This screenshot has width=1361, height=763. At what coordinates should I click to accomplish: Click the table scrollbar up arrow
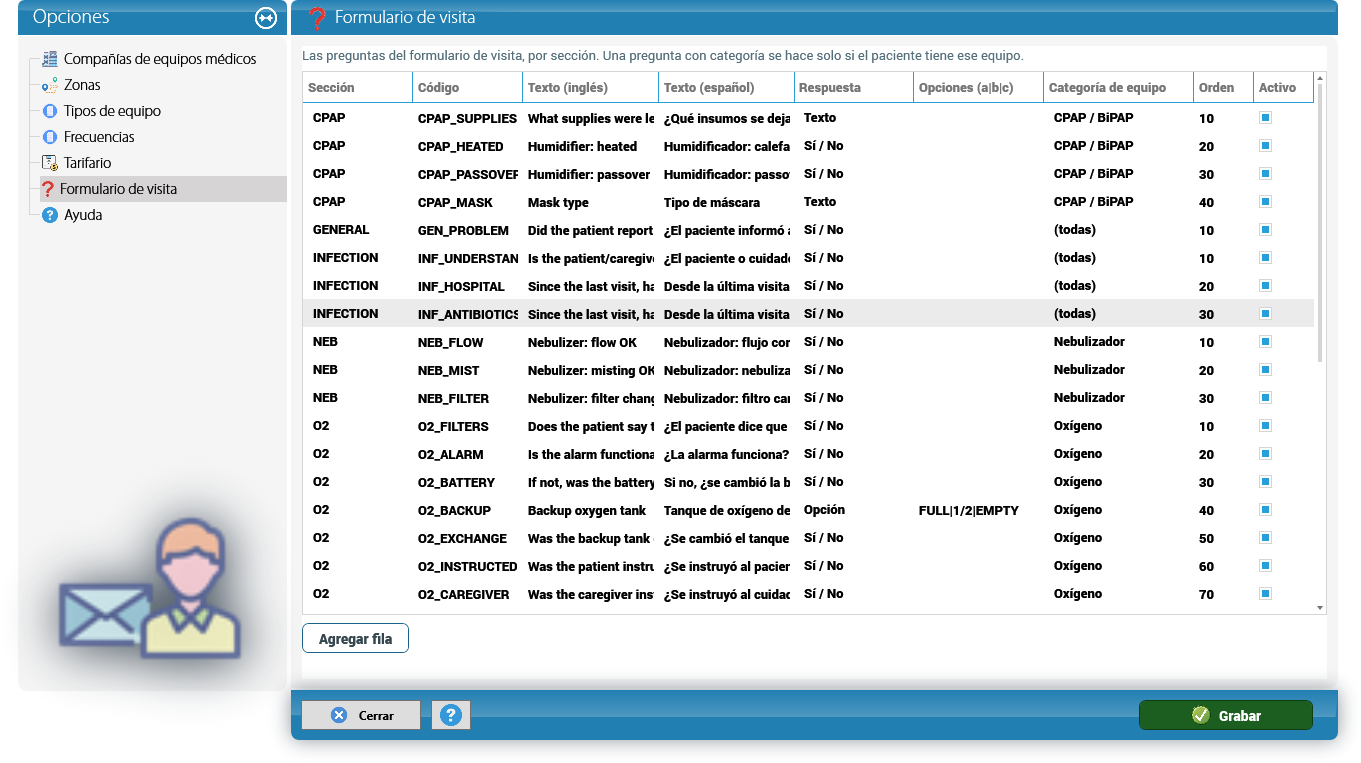(1320, 79)
